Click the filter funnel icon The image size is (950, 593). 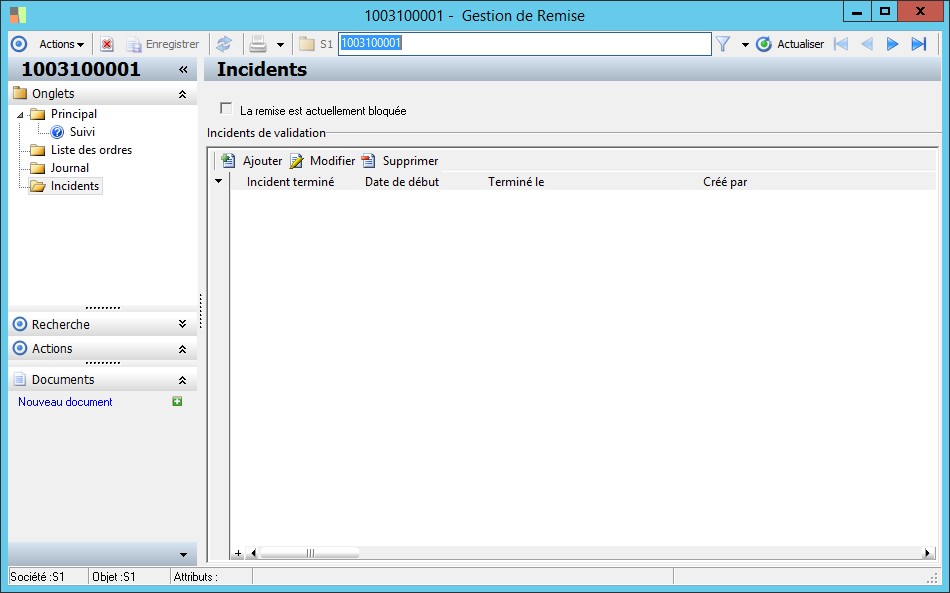722,44
